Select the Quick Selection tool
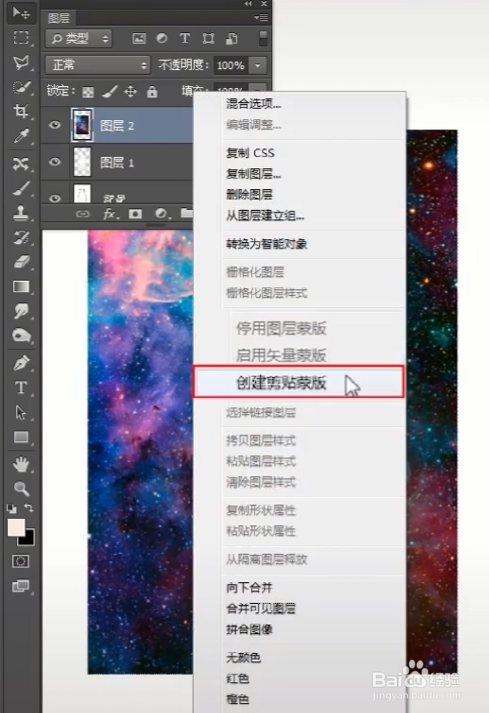Image resolution: width=489 pixels, height=713 pixels. coord(21,86)
